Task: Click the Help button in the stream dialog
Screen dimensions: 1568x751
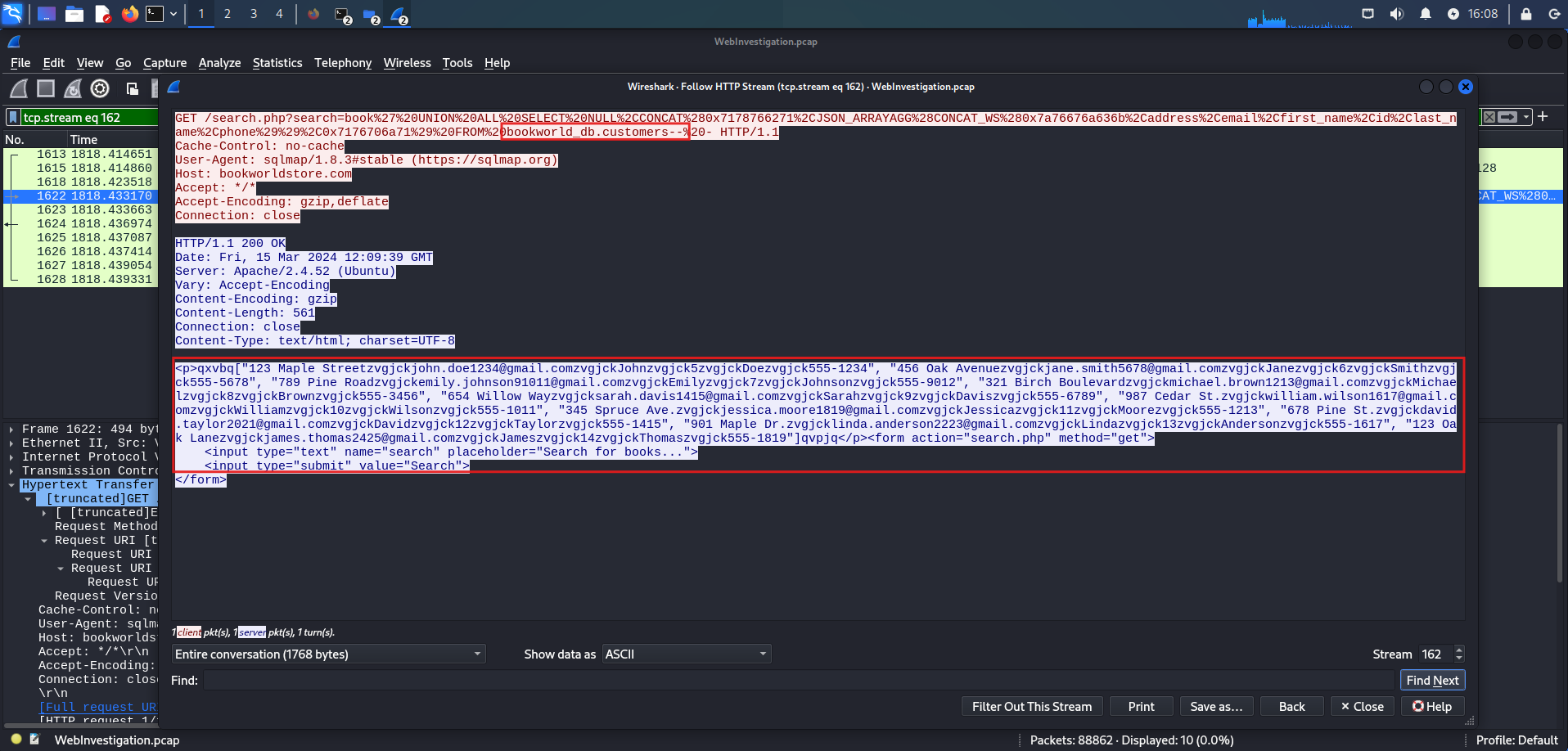Action: 1432,706
